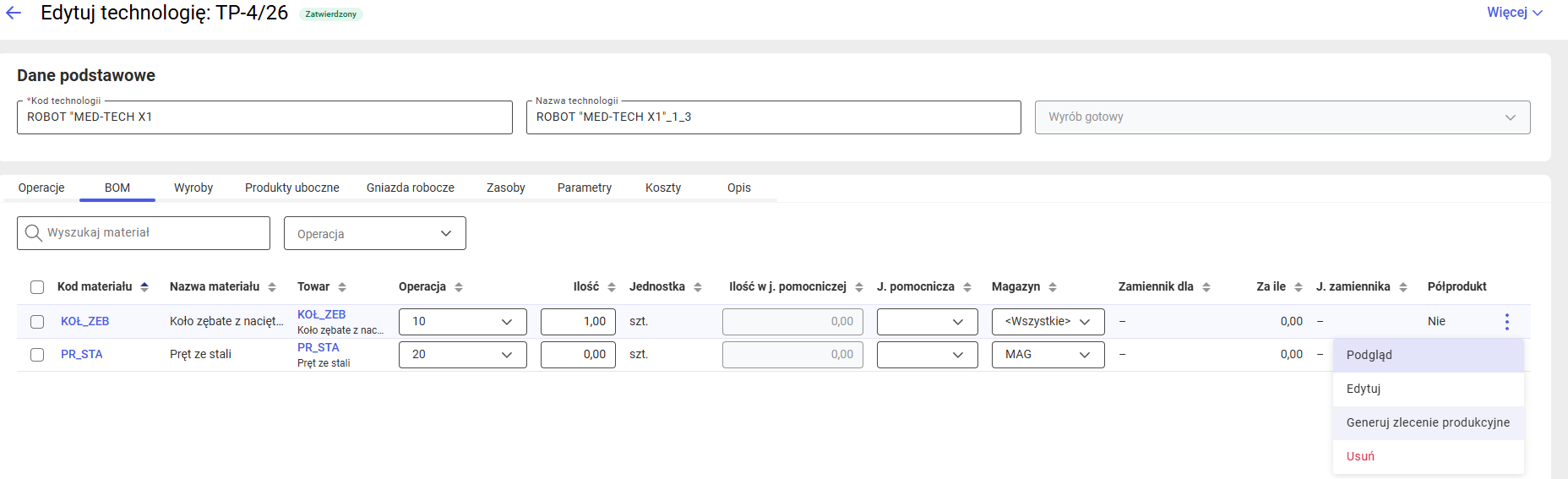This screenshot has height=479, width=1568.
Task: Click the Koło zębate material name cell
Action: click(226, 322)
